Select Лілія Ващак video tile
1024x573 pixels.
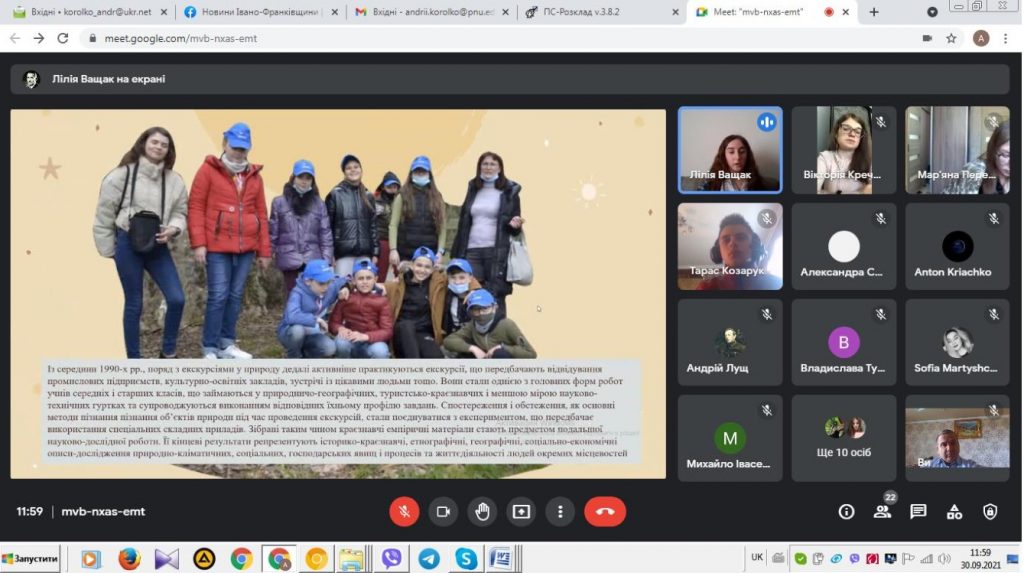(730, 150)
